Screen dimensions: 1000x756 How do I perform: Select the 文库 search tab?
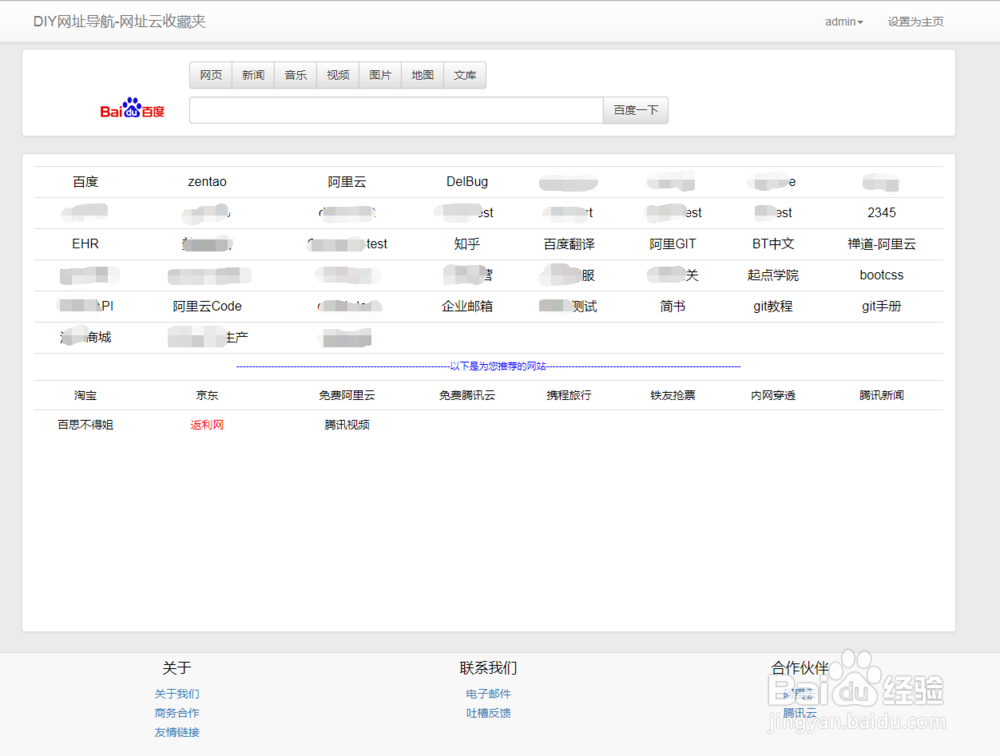[465, 75]
